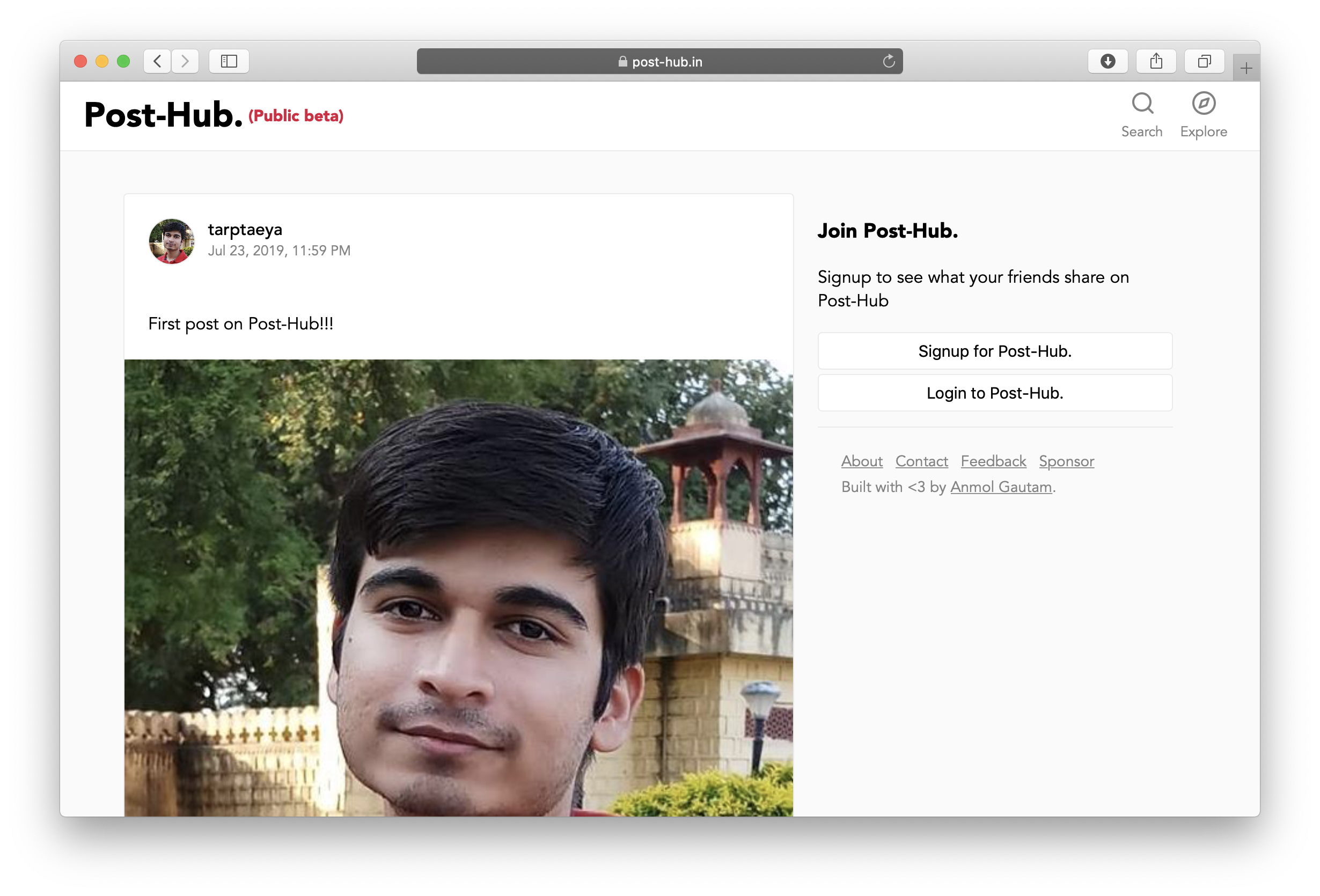Click the post-hub.in address bar
1320x896 pixels.
pos(659,61)
